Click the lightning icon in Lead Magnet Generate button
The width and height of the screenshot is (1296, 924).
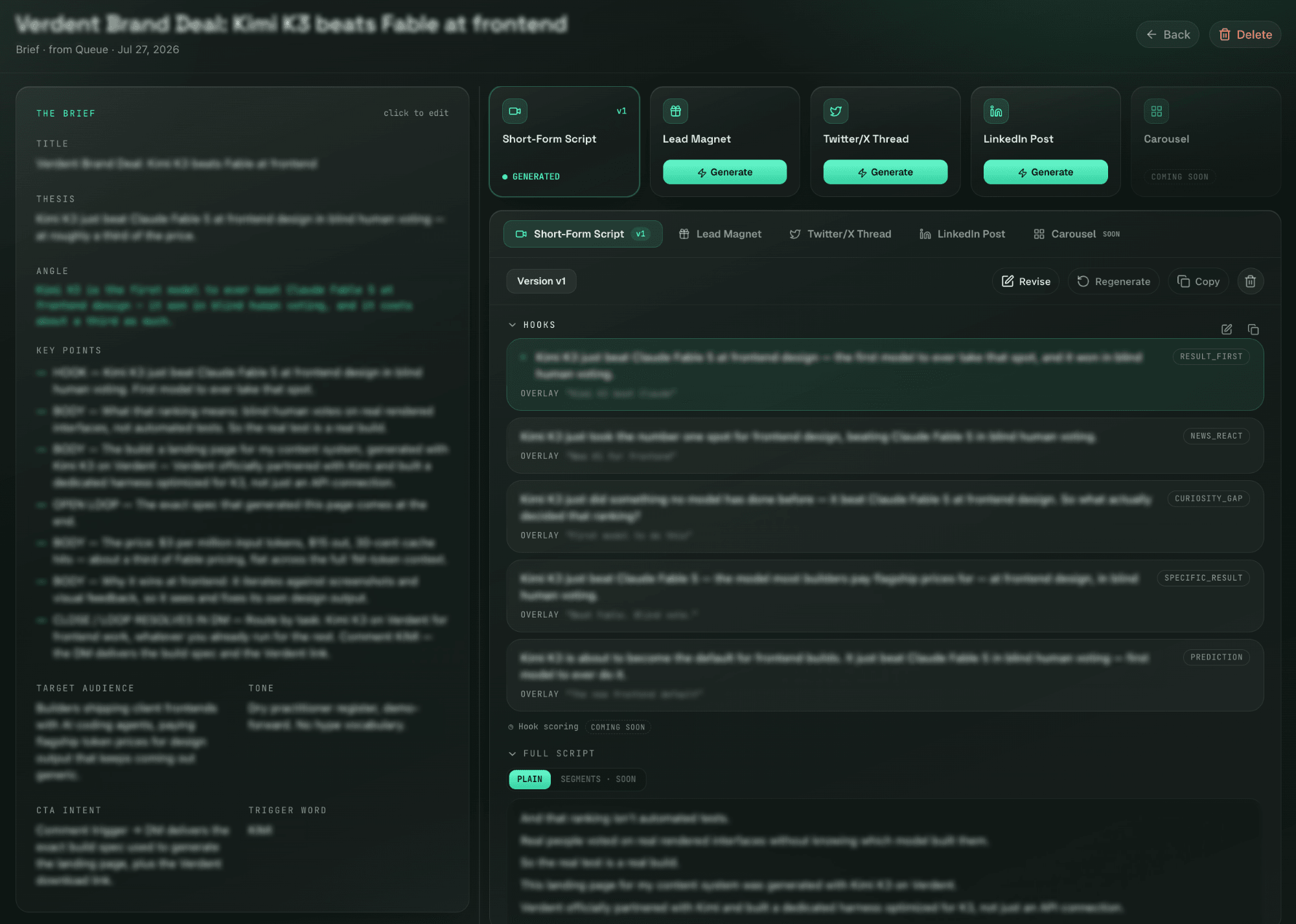[702, 172]
